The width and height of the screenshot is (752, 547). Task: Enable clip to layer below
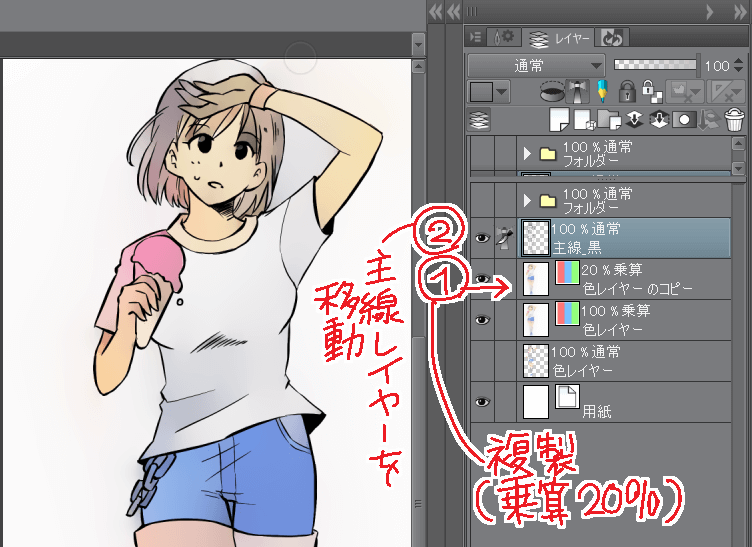pyautogui.click(x=552, y=91)
